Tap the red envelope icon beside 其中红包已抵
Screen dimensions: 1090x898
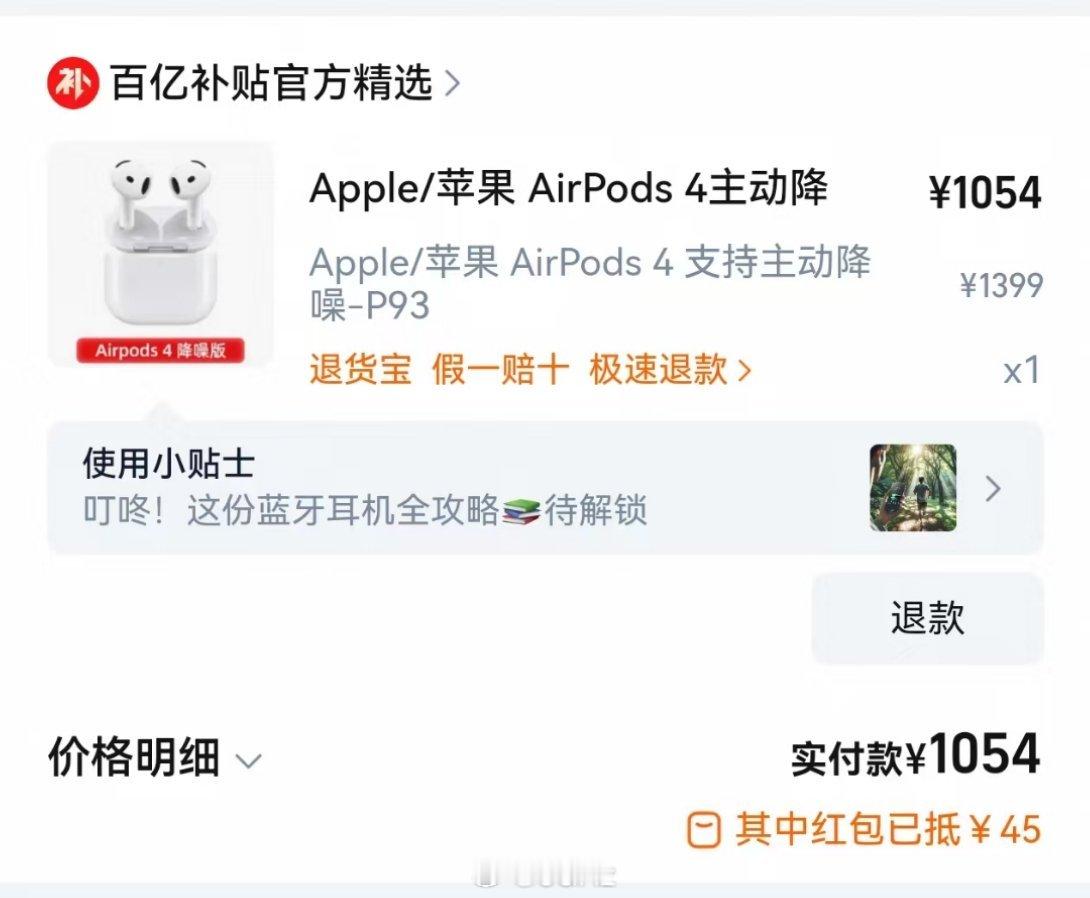tap(703, 830)
